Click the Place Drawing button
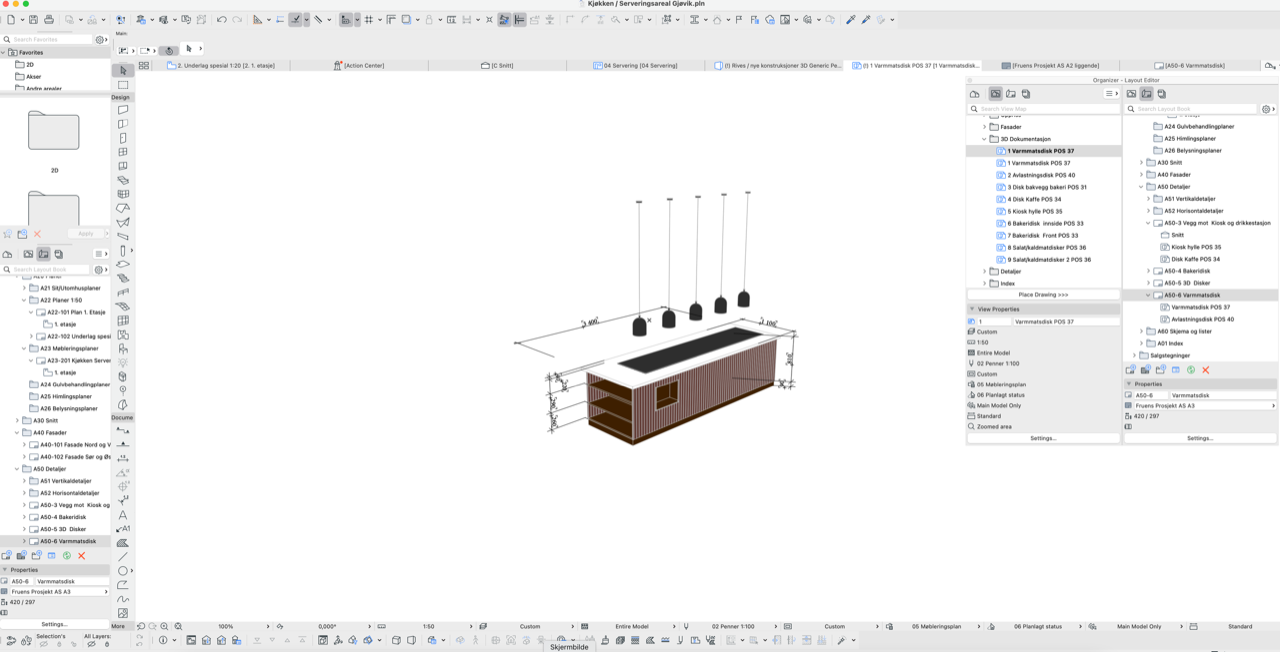This screenshot has width=1280, height=652. pyautogui.click(x=1043, y=295)
